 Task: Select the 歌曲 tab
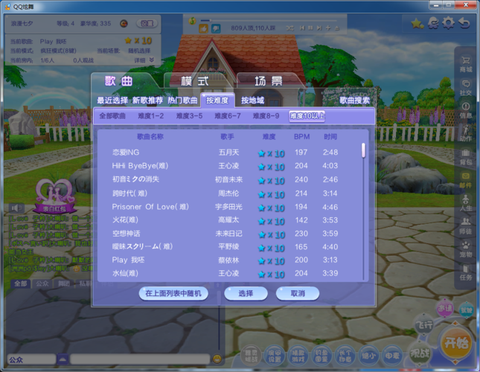point(119,81)
